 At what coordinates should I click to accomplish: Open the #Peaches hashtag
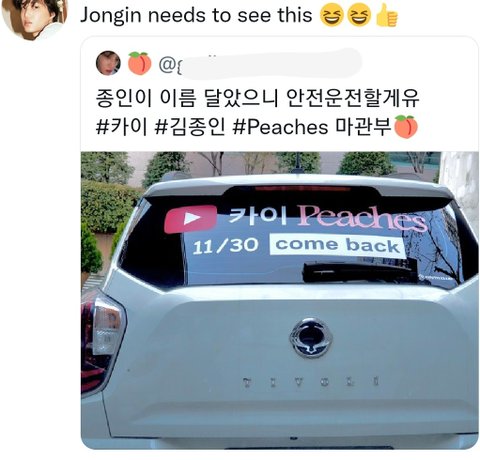tap(280, 127)
